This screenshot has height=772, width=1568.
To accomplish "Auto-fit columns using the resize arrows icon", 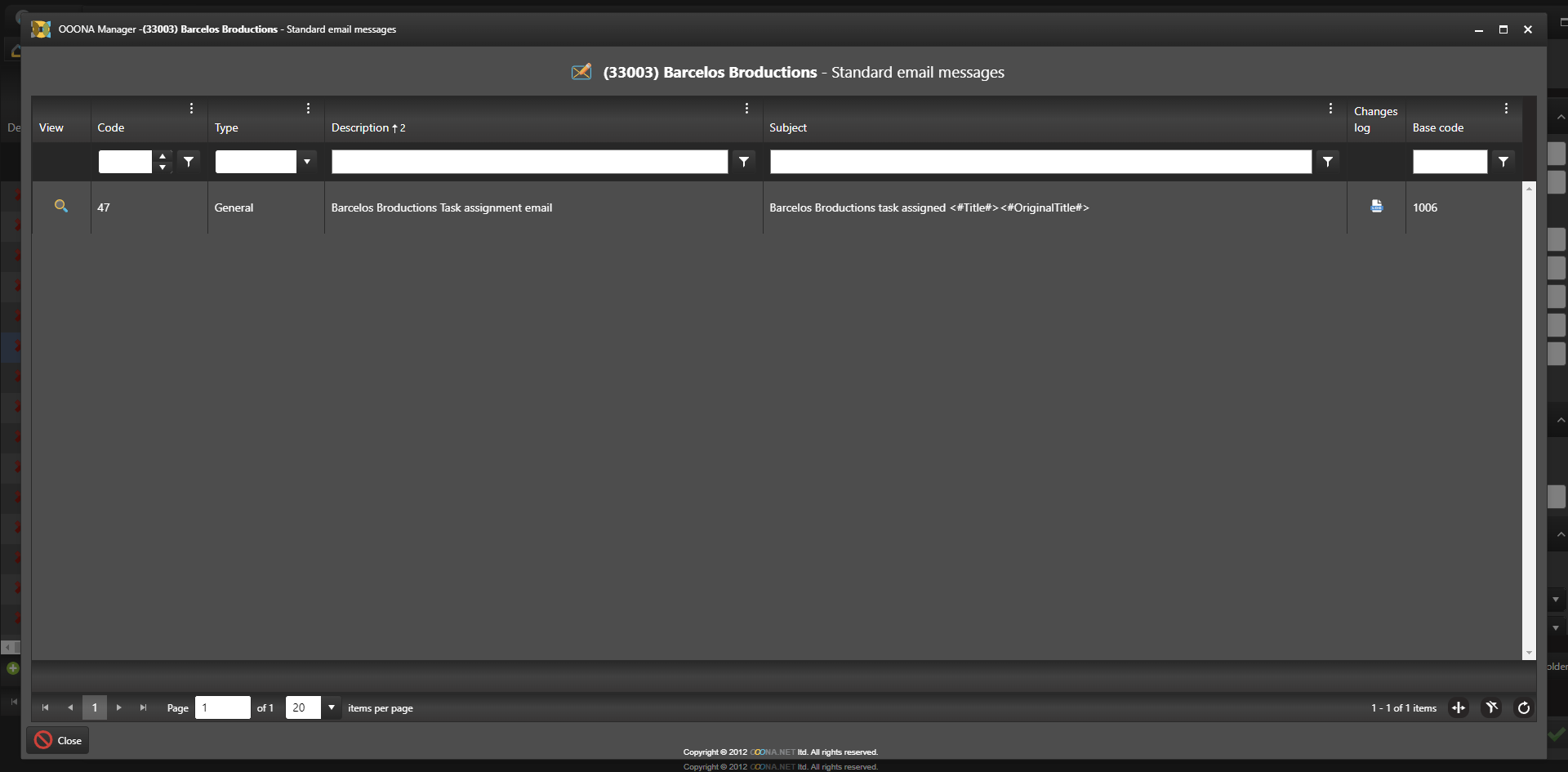I will (1459, 707).
